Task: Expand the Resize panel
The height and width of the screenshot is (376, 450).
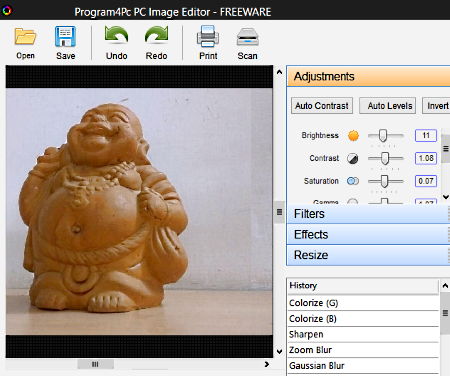Action: 368,255
